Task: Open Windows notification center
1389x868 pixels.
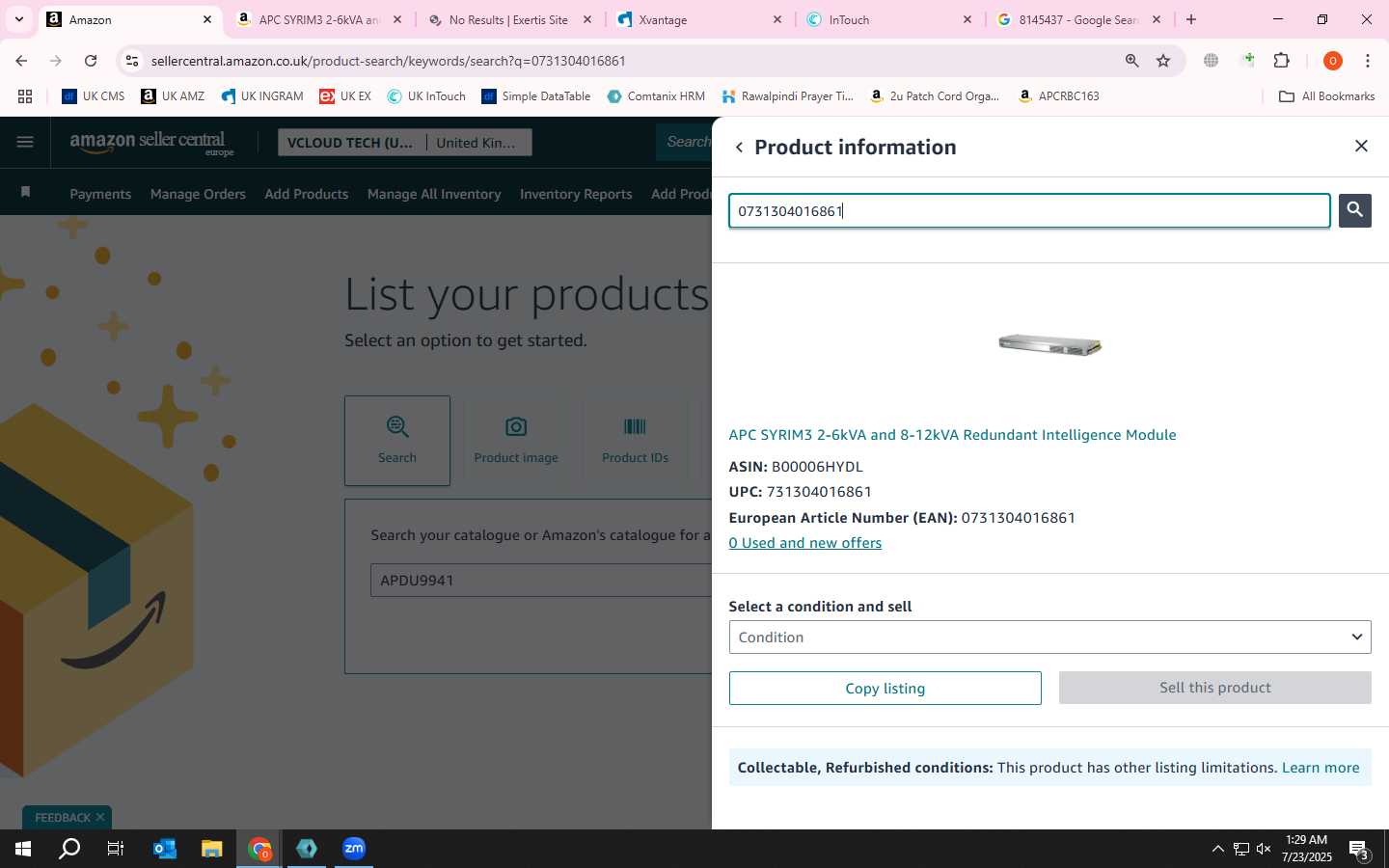Action: click(x=1359, y=850)
